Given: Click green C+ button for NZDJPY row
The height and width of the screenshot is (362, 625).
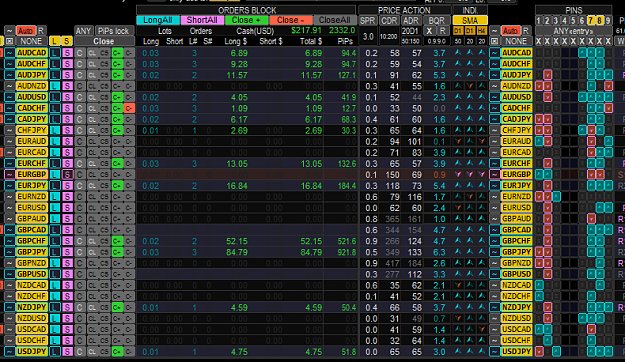Looking at the screenshot, I should tap(117, 307).
